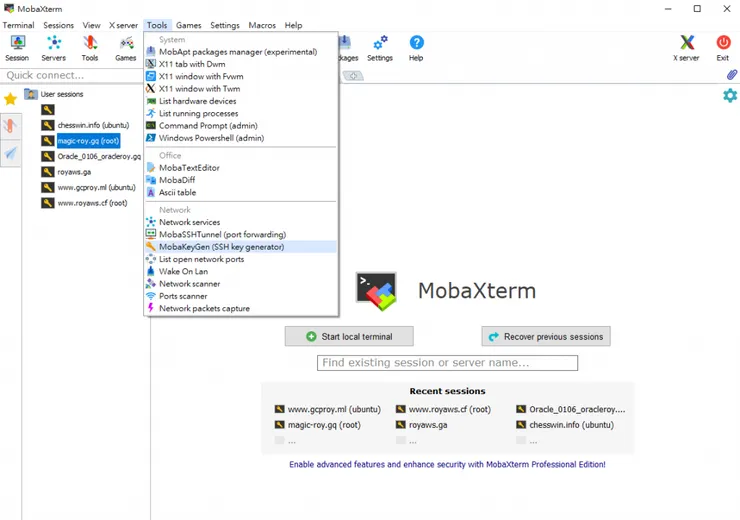
Task: Choose Network services entry
Action: pos(241,222)
